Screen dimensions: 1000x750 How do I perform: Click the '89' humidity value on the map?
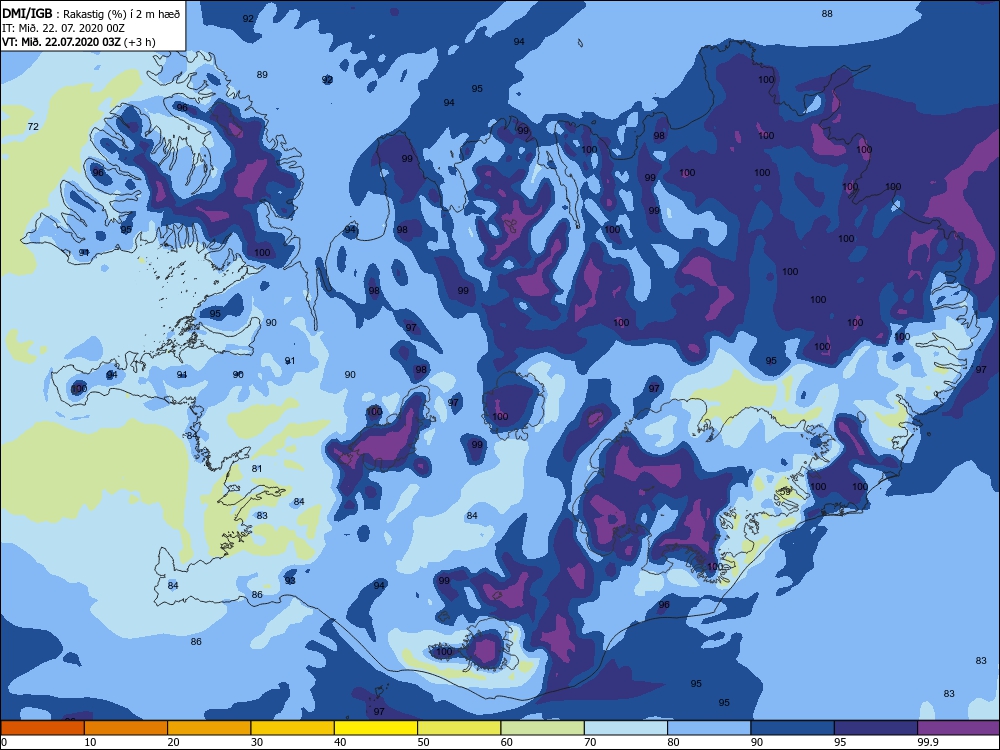[x=262, y=75]
